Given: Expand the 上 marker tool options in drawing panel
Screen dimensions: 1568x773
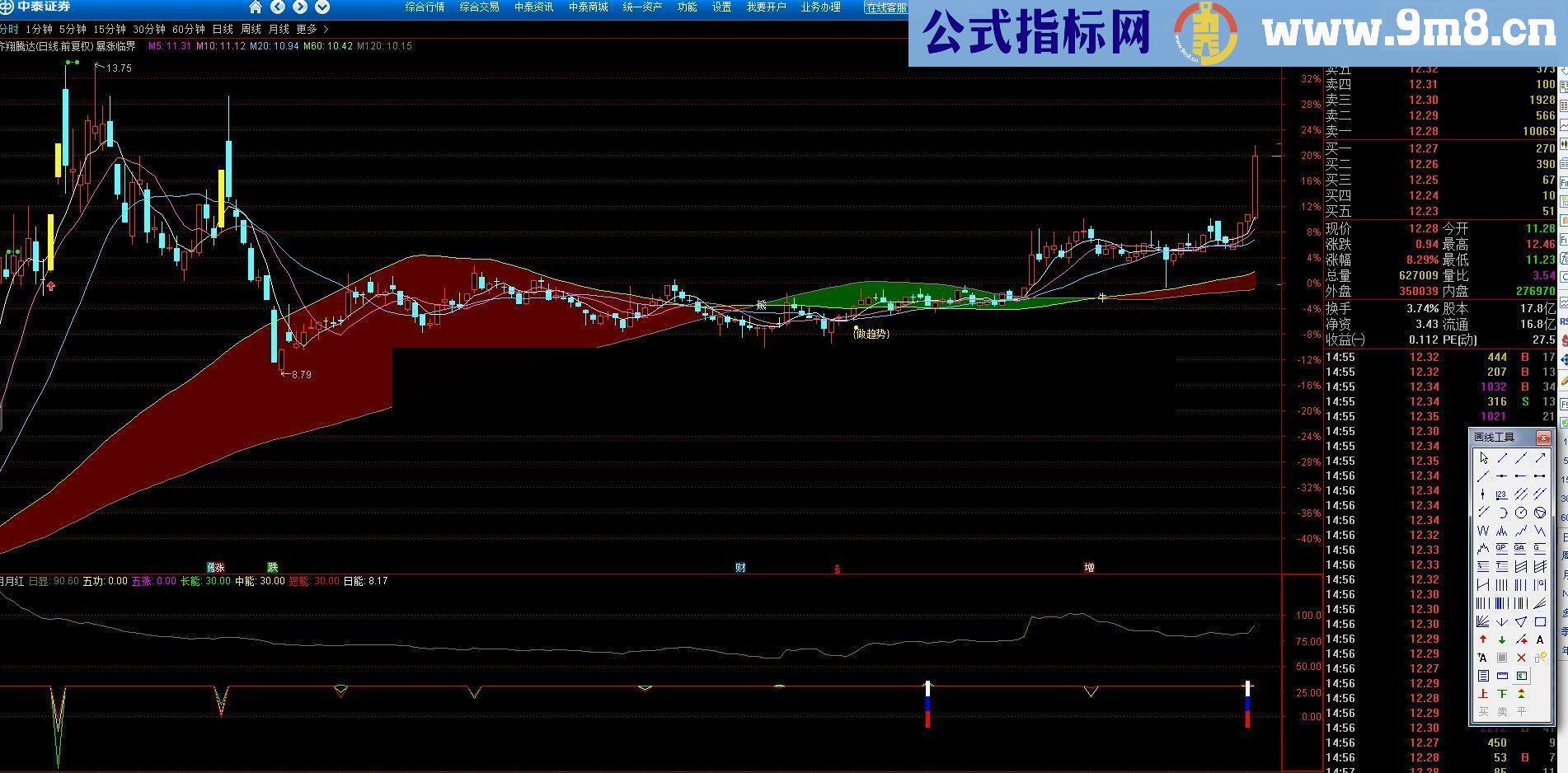Looking at the screenshot, I should 1482,693.
